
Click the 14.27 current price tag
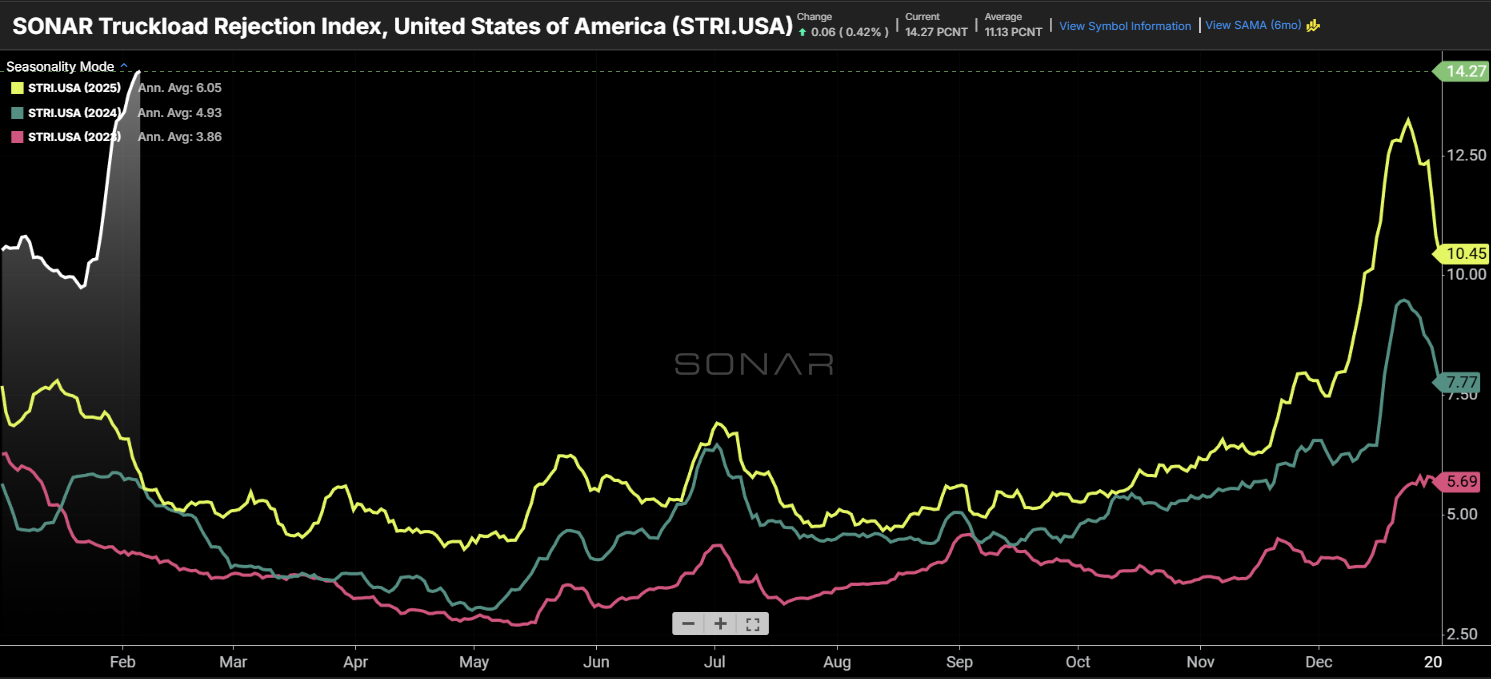tap(1461, 71)
